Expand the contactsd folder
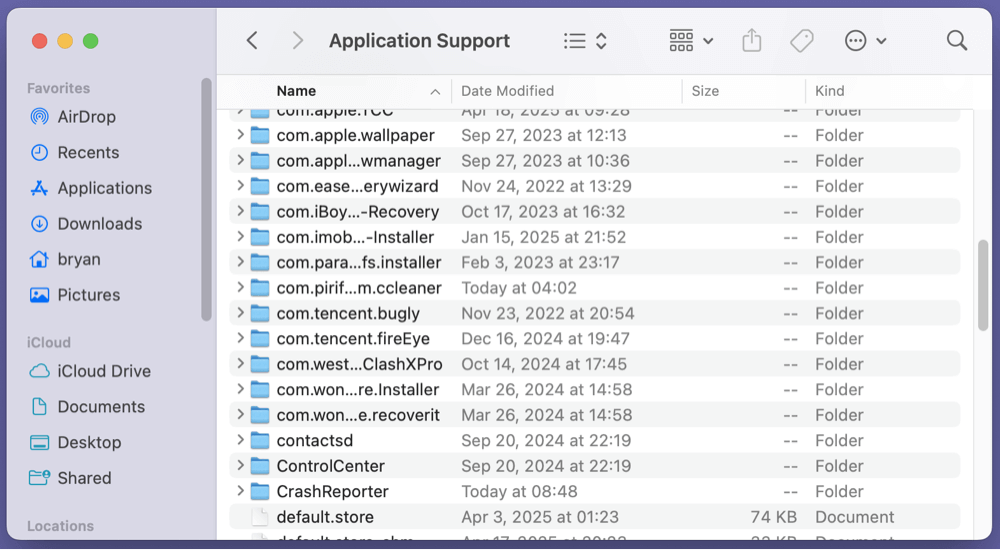1000x550 pixels. [240, 440]
